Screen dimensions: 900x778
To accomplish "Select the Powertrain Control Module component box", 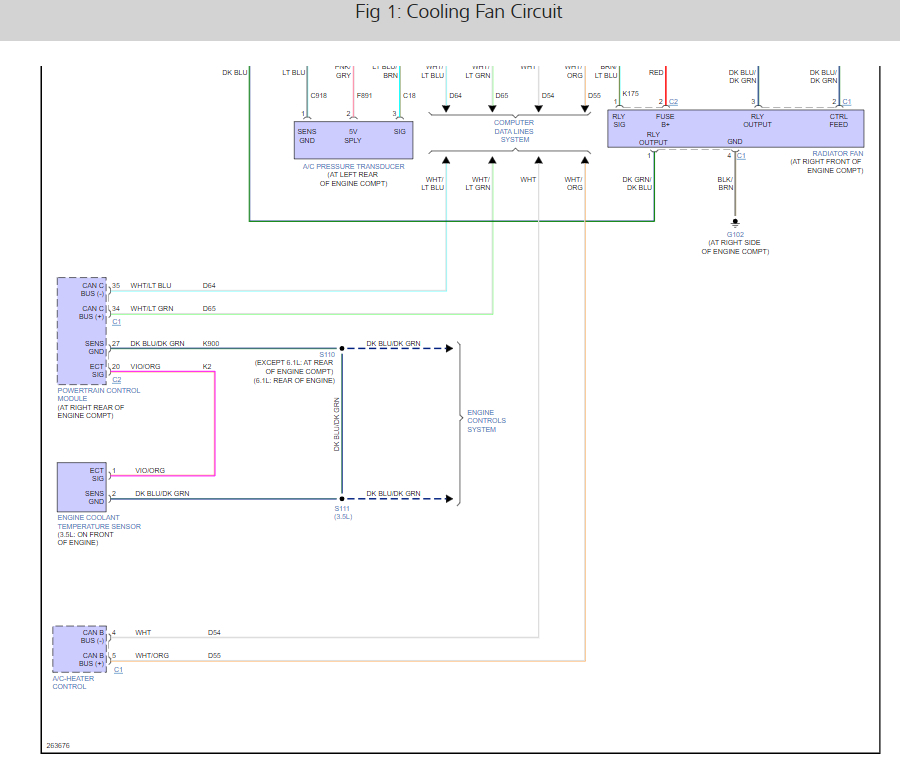I will (82, 331).
